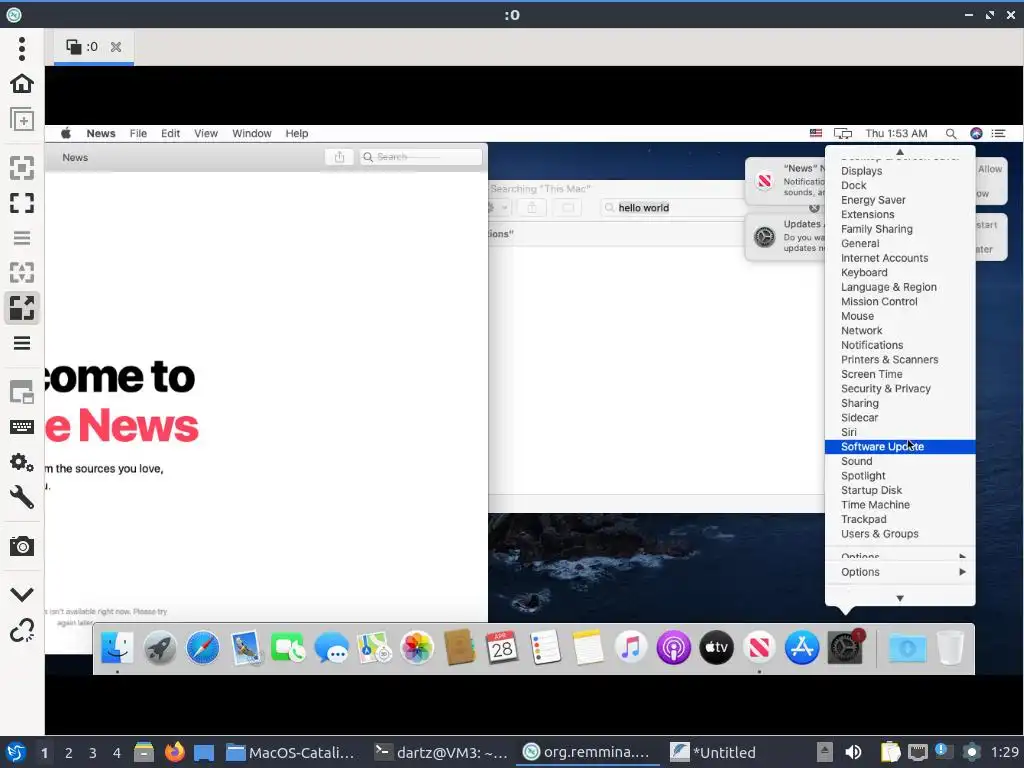Open the Apple menu
1024x768 pixels.
point(66,133)
